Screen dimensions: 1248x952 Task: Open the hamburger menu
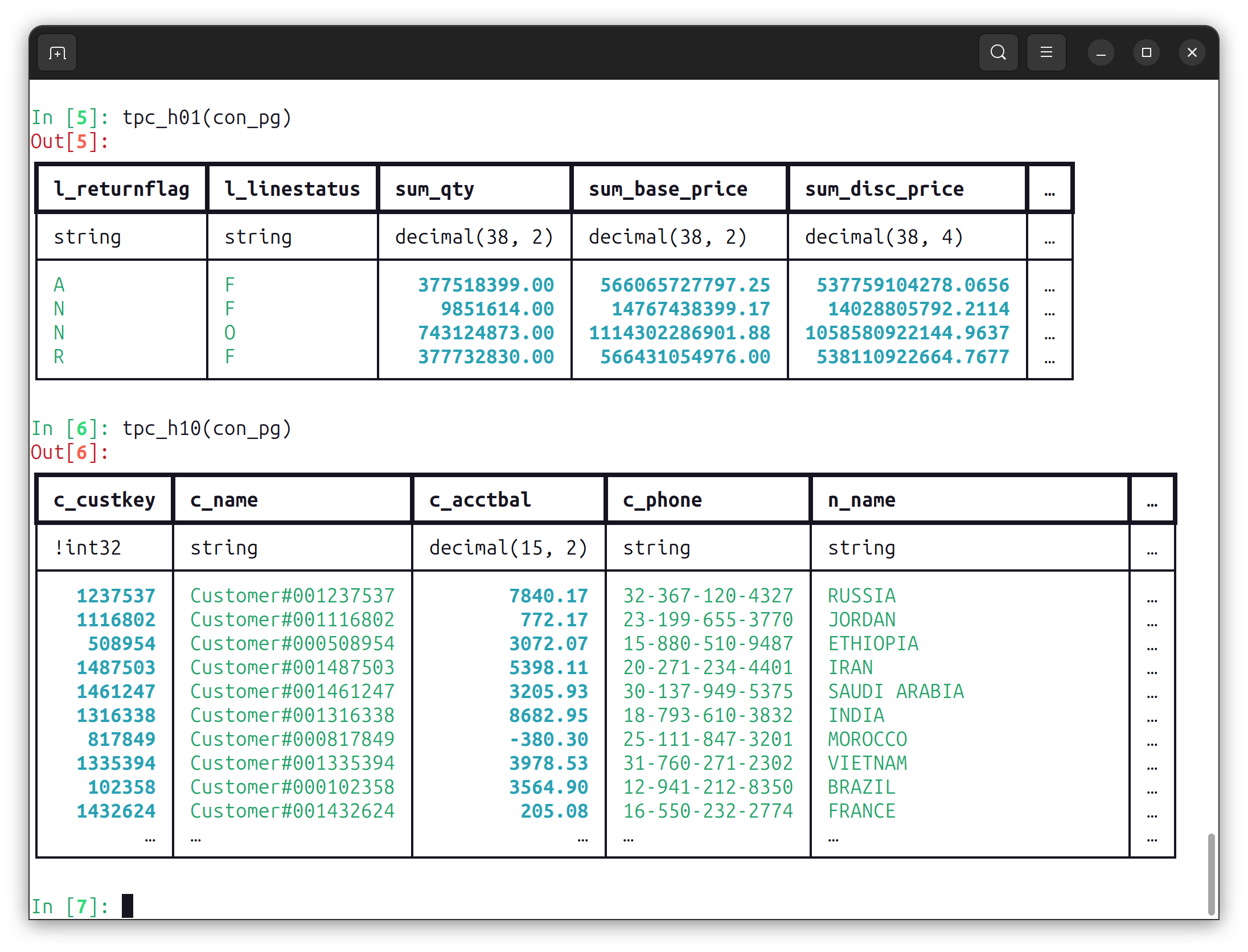pos(1046,52)
